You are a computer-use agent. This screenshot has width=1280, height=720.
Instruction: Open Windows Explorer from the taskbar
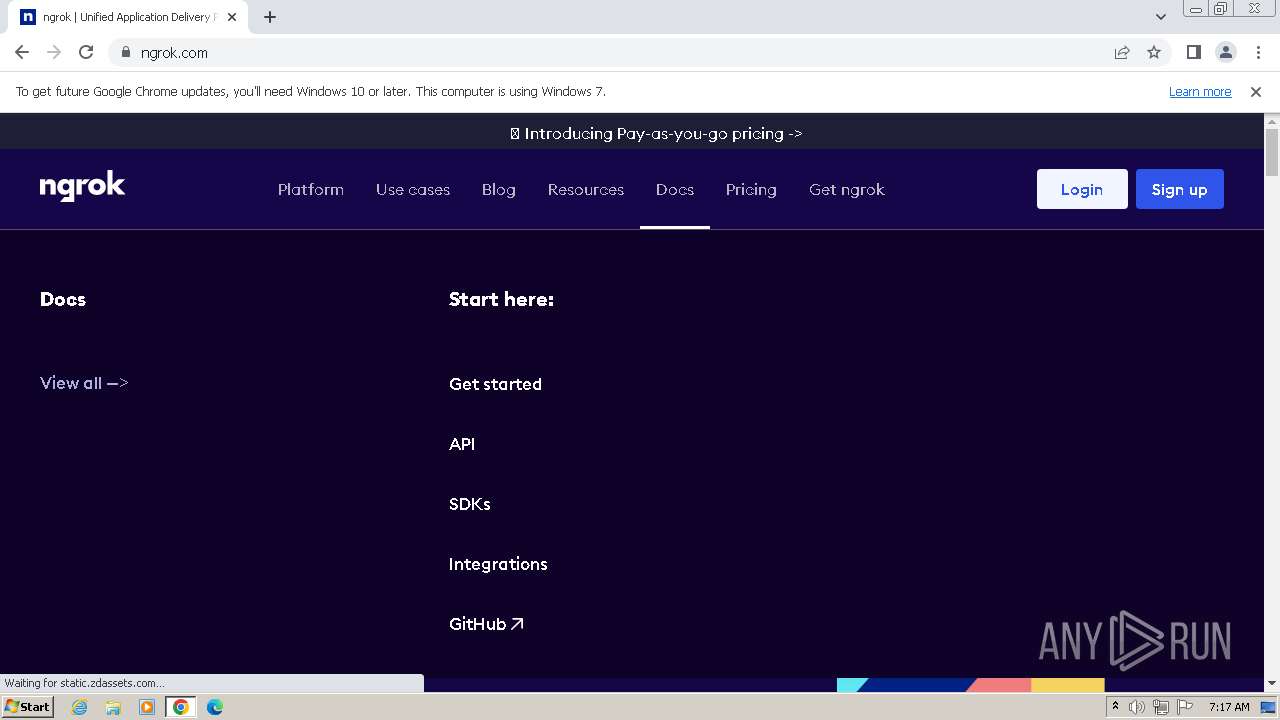(113, 707)
